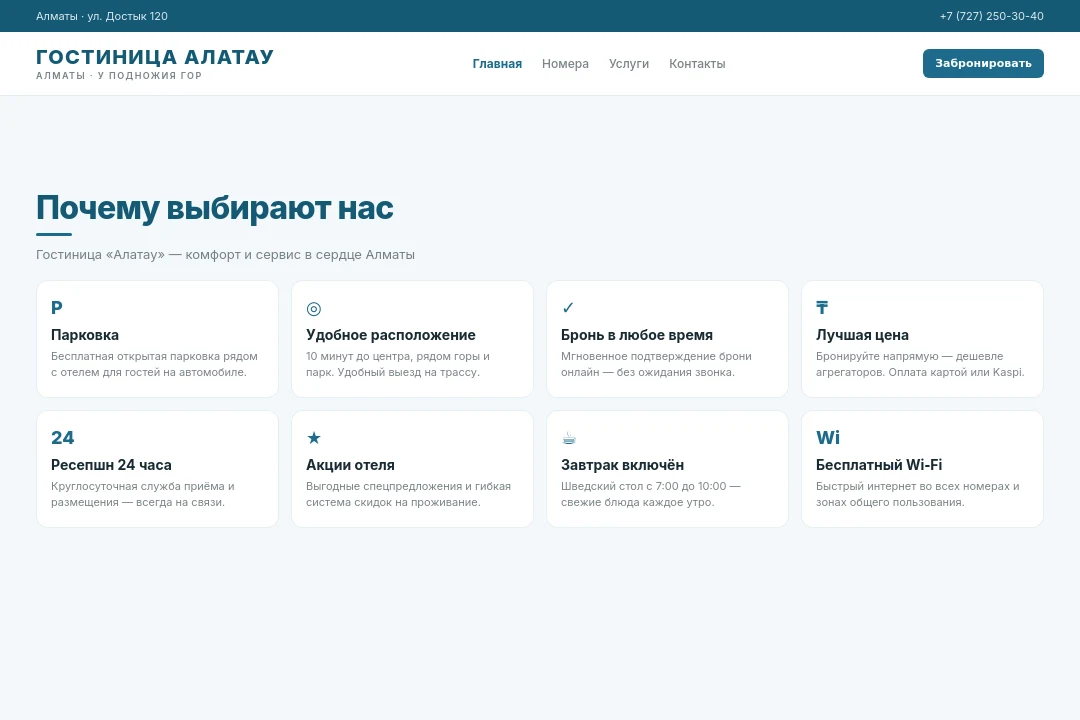The image size is (1080, 720).
Task: Open the 'Услуги' nav link
Action: (629, 63)
